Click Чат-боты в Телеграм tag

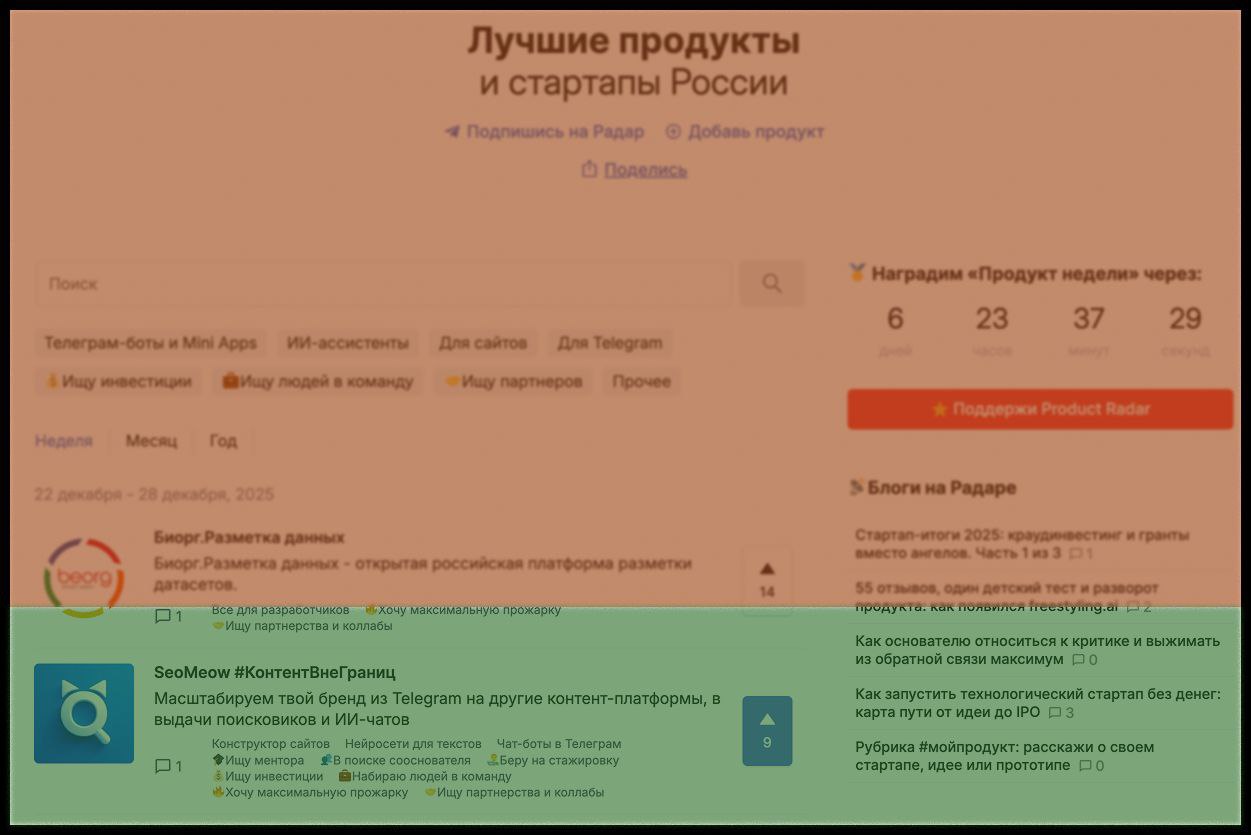point(559,744)
